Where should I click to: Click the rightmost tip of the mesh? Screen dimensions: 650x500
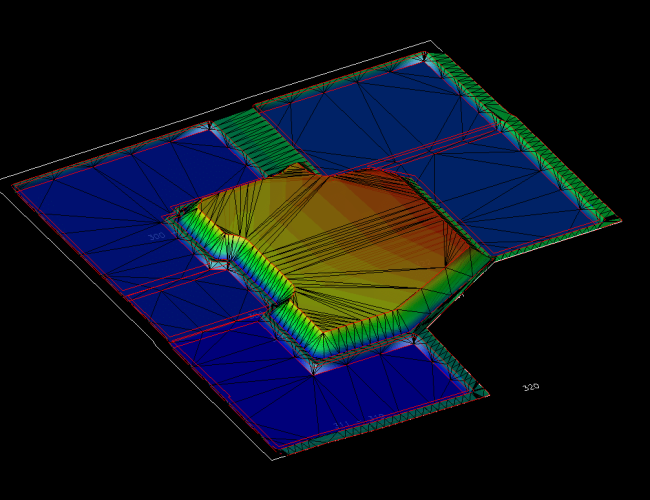coord(620,220)
